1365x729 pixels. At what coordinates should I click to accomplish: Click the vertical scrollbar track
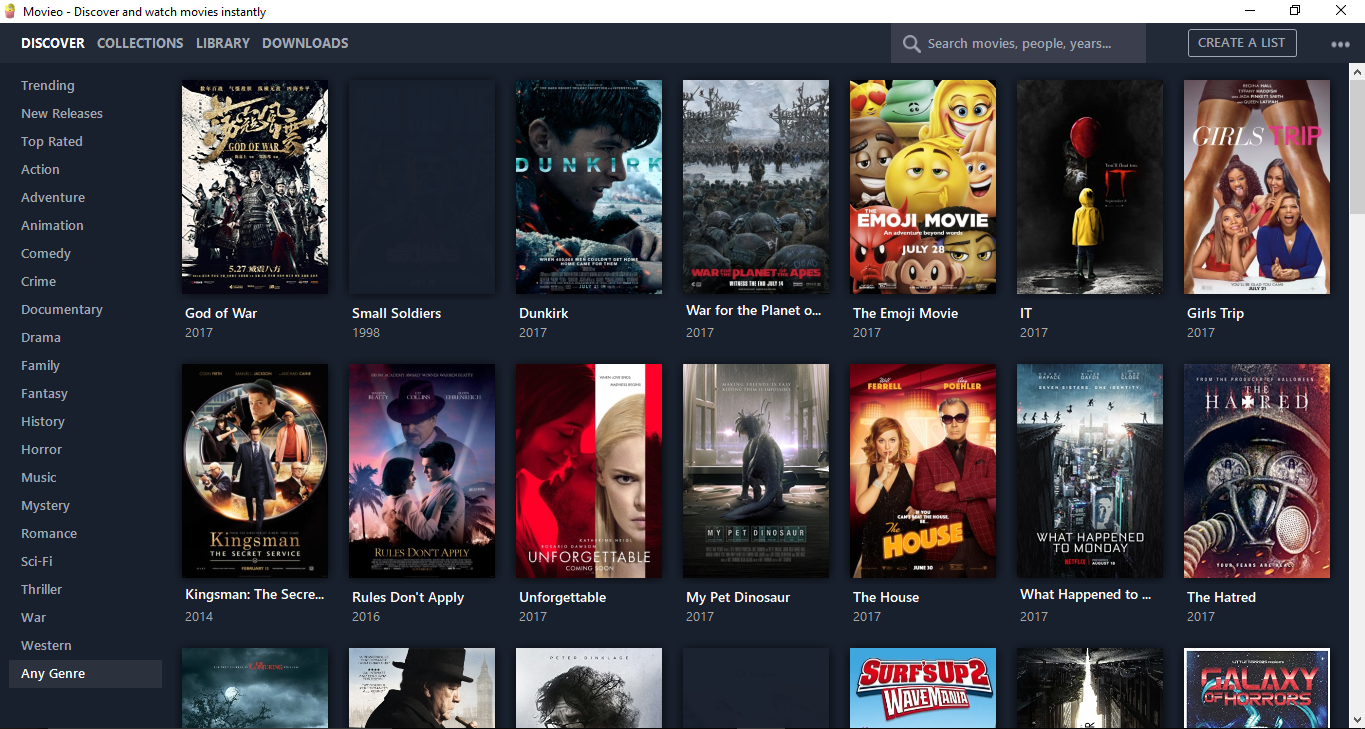(1358, 400)
